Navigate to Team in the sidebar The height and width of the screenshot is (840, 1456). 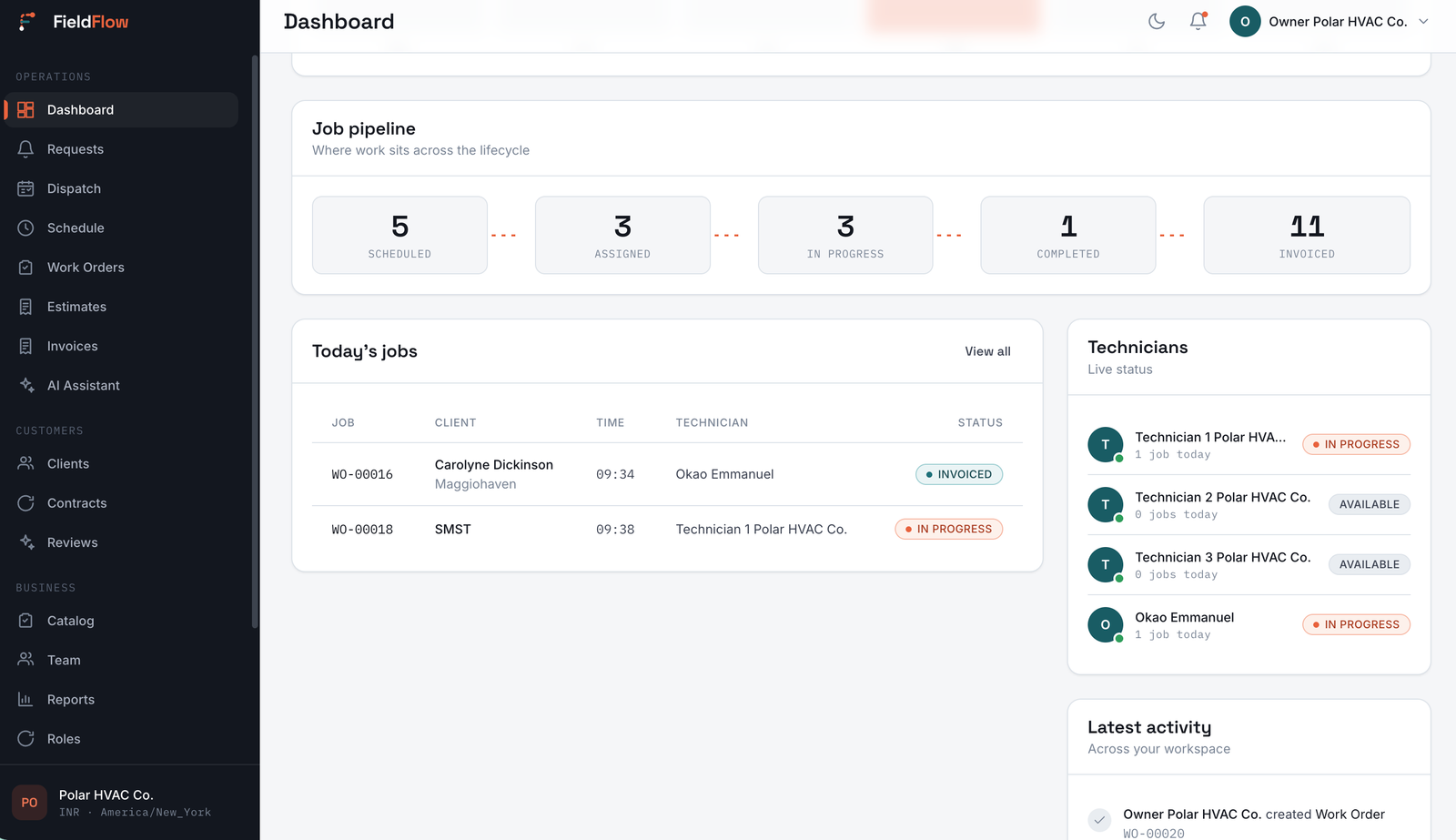pos(121,660)
